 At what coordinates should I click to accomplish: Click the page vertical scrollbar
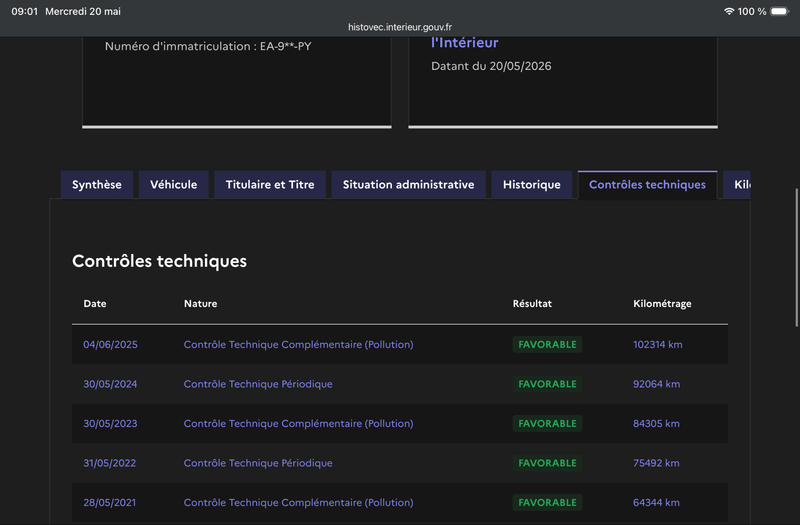click(x=796, y=258)
